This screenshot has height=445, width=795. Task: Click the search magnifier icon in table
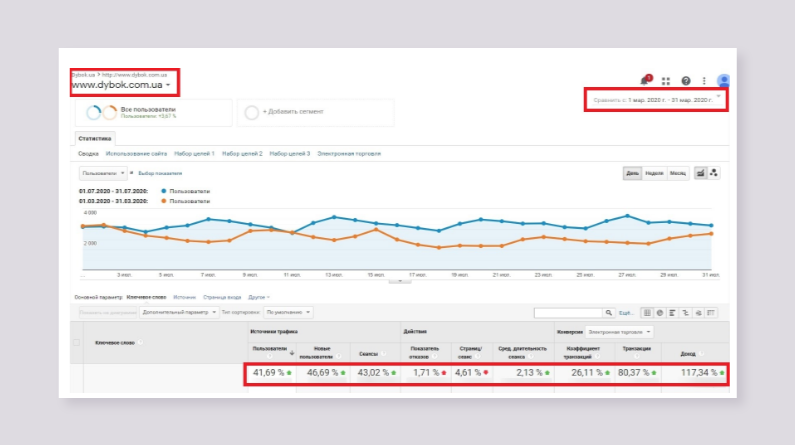[x=609, y=313]
